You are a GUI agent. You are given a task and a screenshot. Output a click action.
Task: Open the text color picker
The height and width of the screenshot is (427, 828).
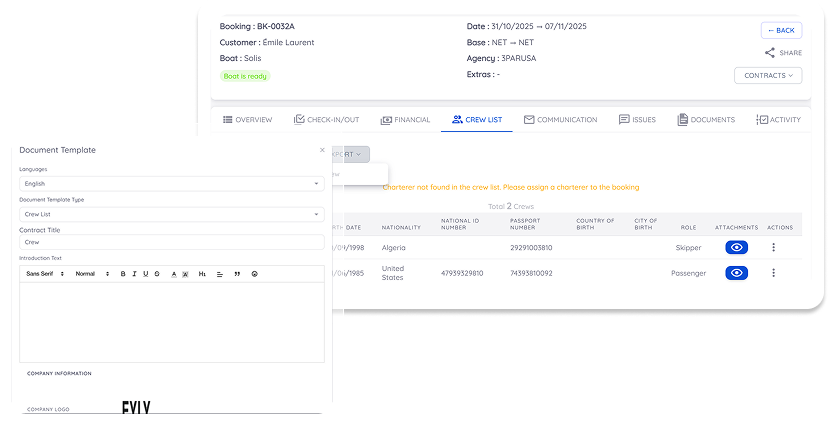[174, 274]
